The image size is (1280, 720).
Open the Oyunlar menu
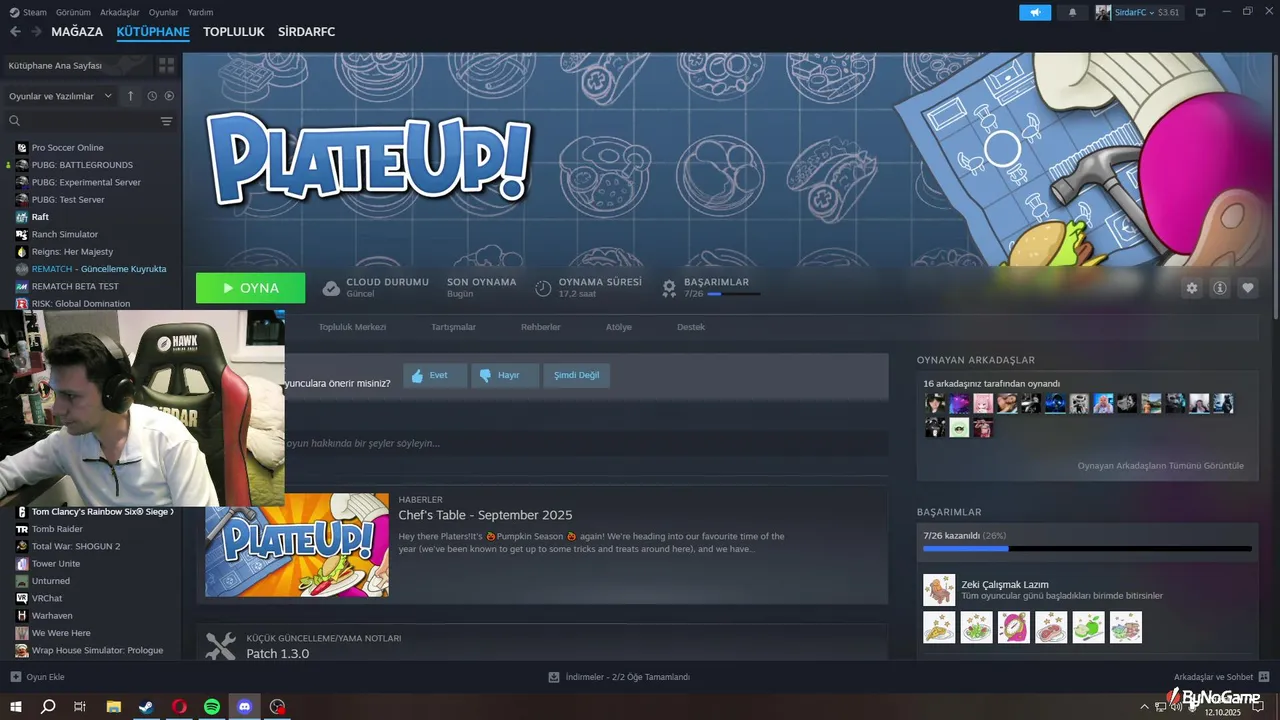click(x=163, y=12)
